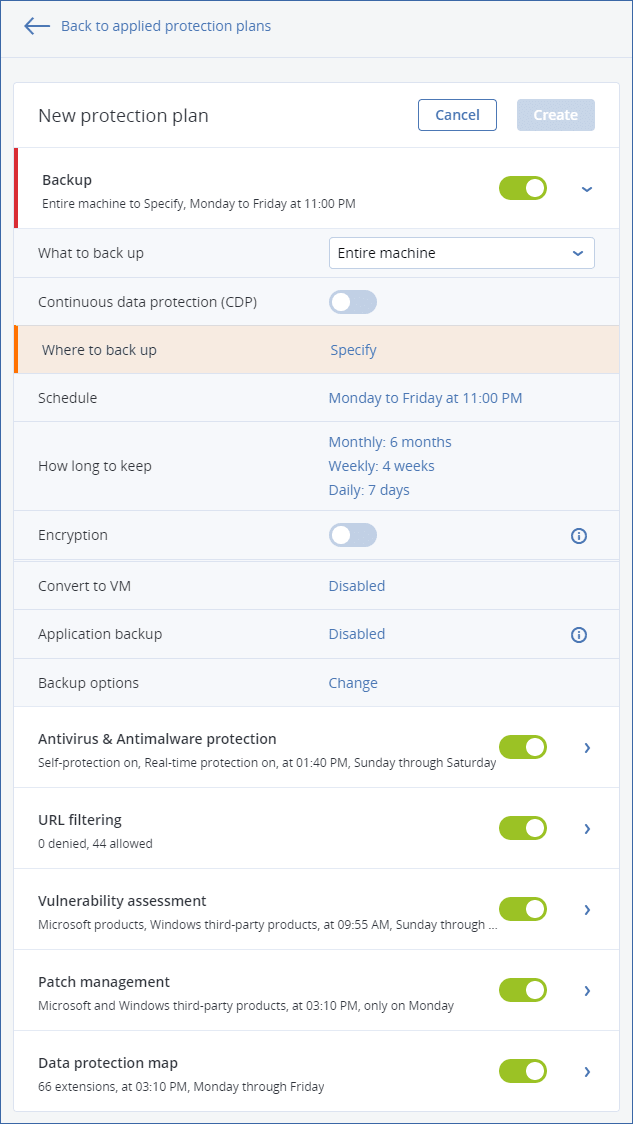Image resolution: width=633 pixels, height=1124 pixels.
Task: Open the Monday to Friday schedule link
Action: [425, 398]
